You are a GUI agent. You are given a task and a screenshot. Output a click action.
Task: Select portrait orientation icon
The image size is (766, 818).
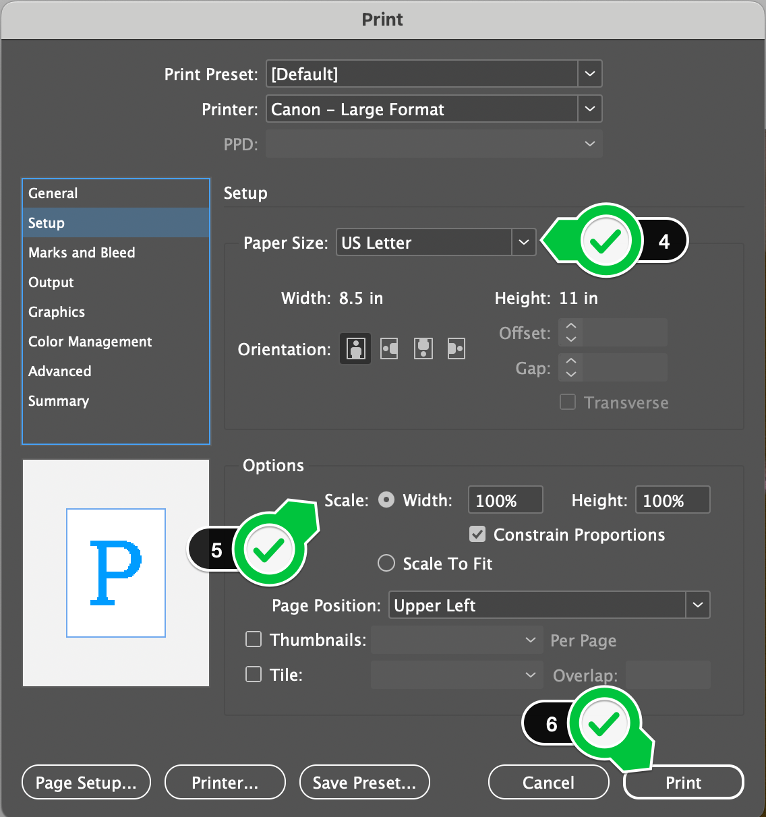(x=355, y=348)
